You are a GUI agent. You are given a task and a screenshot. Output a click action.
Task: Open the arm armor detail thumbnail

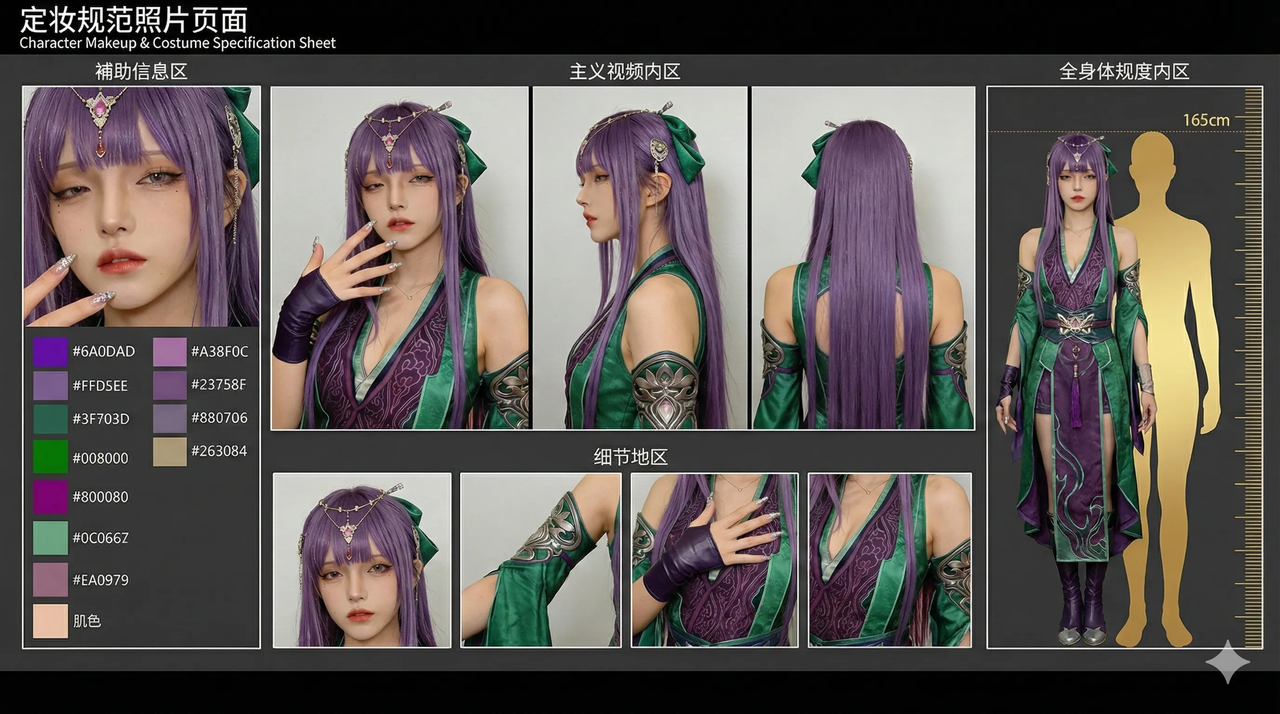click(540, 560)
